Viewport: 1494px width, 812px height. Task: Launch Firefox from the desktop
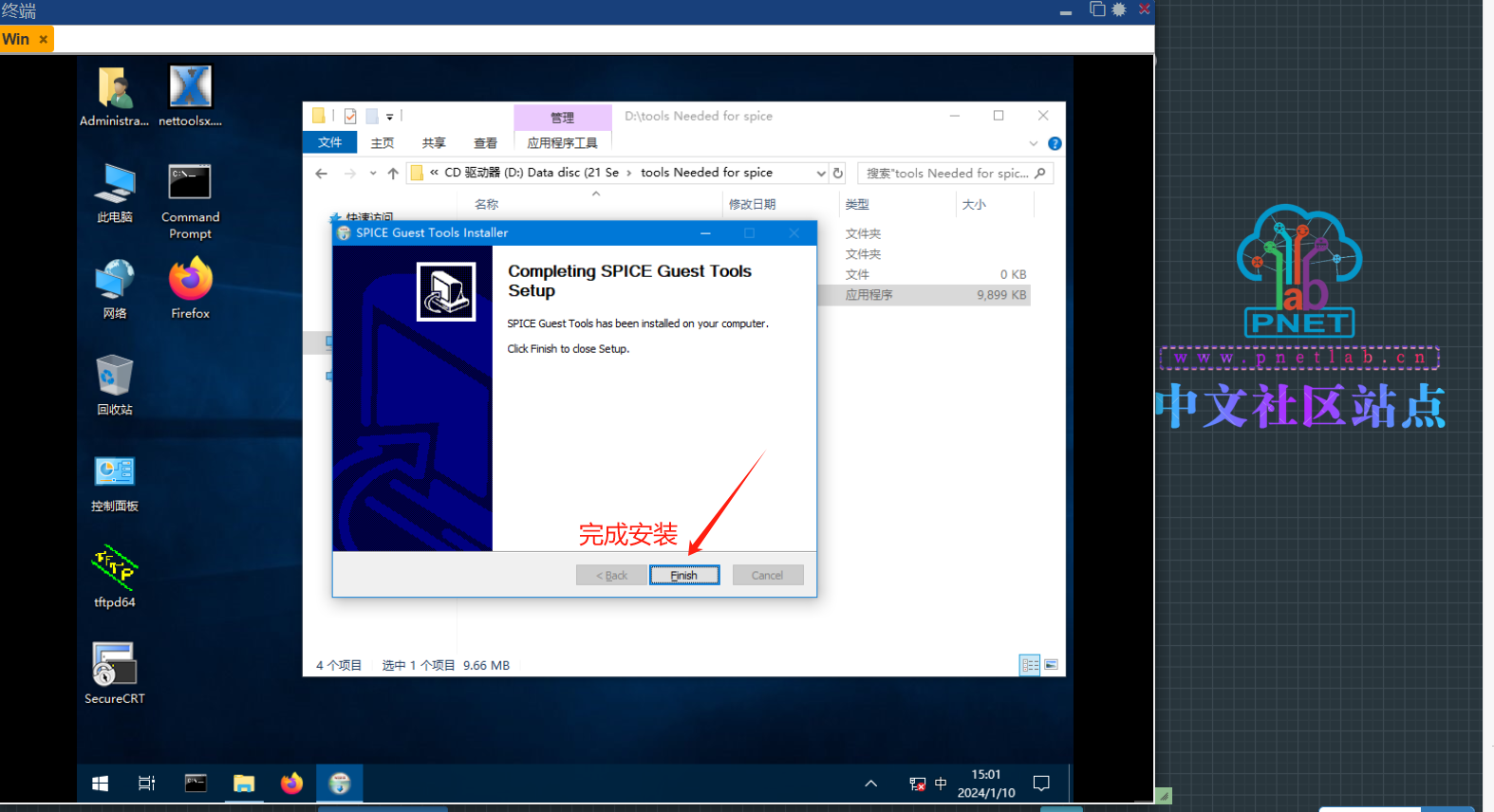pyautogui.click(x=190, y=289)
